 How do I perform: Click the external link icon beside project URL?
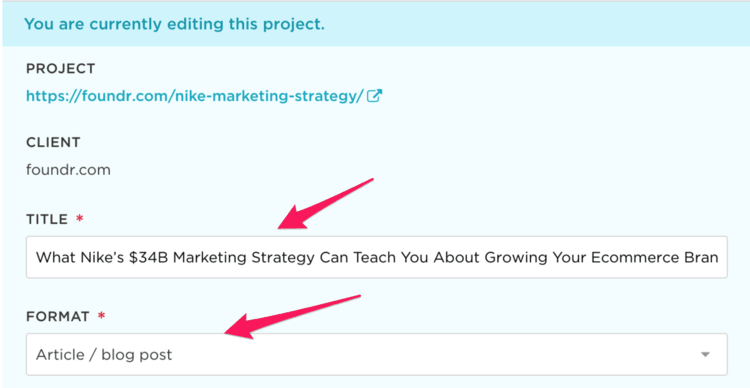[375, 96]
